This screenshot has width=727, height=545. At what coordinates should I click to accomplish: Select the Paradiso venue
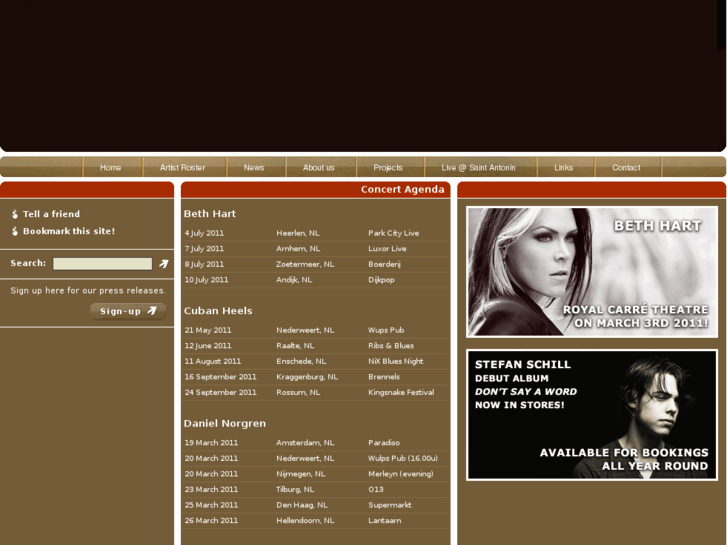click(x=384, y=443)
